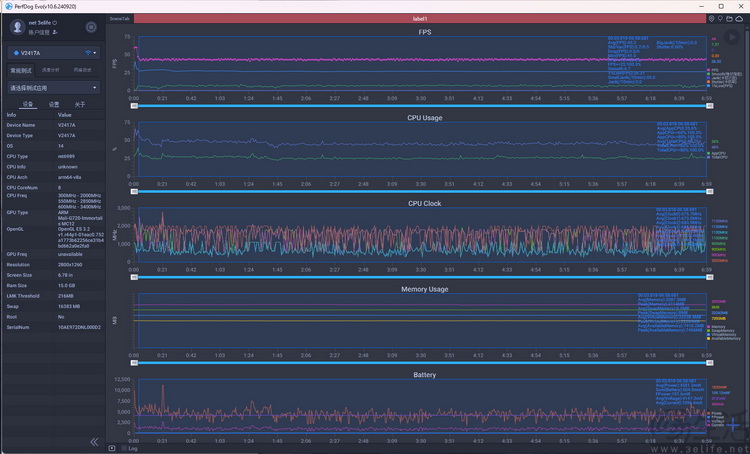Click the CPU Type value mt6989
Image resolution: width=750 pixels, height=454 pixels.
click(66, 156)
